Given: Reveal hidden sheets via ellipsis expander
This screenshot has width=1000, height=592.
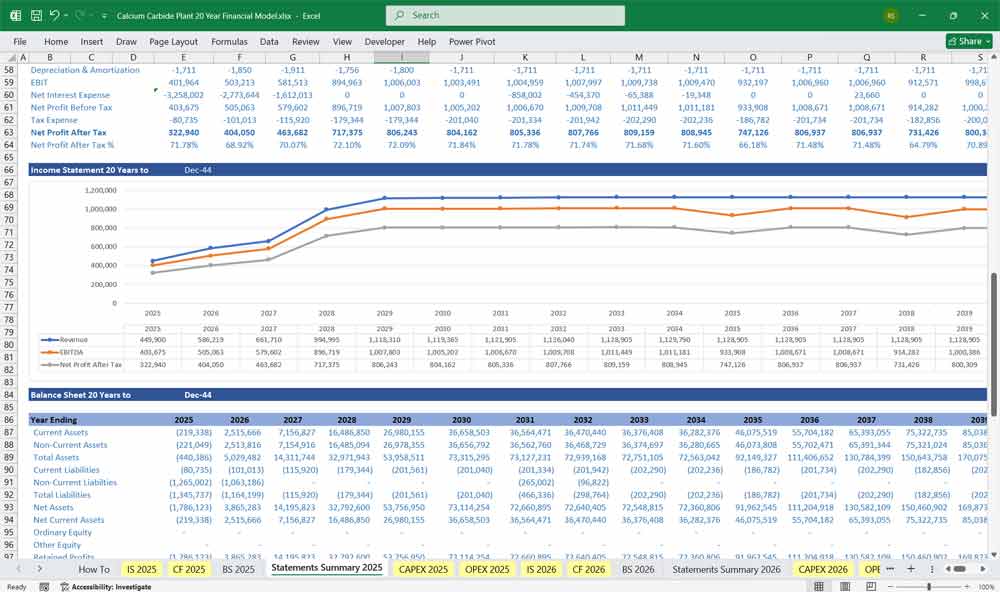Looking at the screenshot, I should [x=890, y=568].
